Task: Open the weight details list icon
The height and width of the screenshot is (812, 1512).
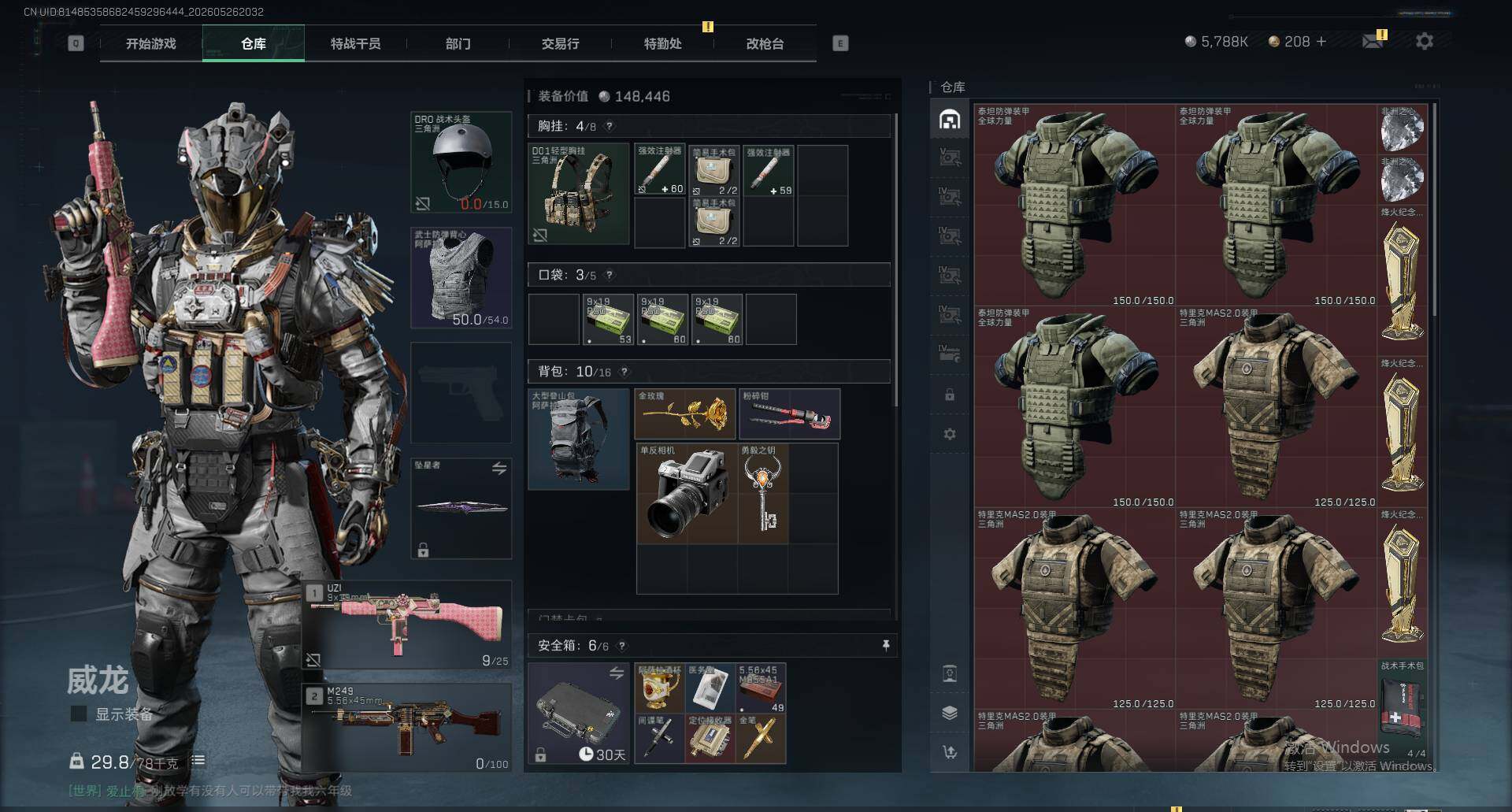Action: pos(198,761)
